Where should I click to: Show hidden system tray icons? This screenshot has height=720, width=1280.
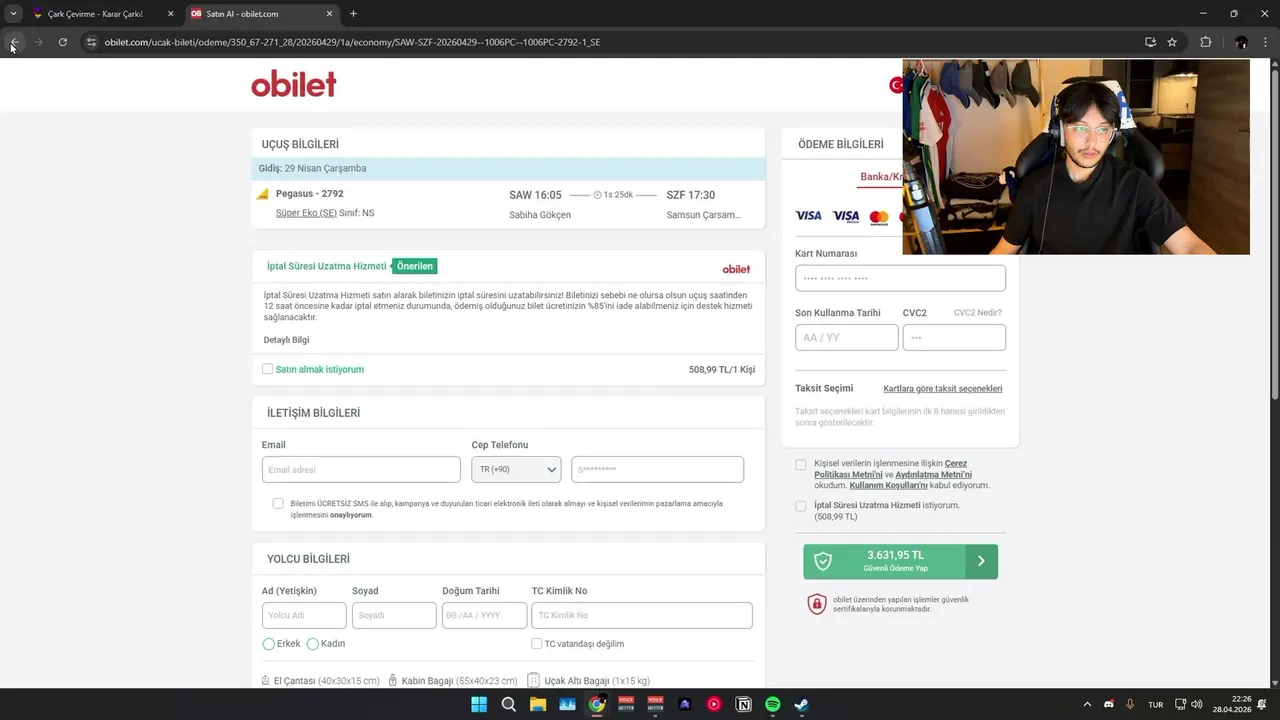pyautogui.click(x=1087, y=704)
